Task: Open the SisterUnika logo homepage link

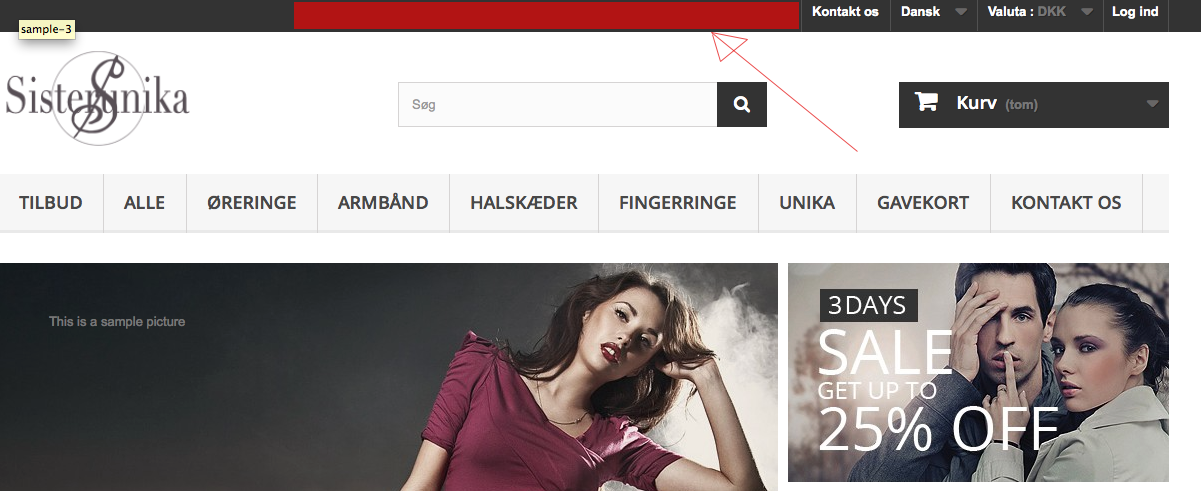Action: 97,98
